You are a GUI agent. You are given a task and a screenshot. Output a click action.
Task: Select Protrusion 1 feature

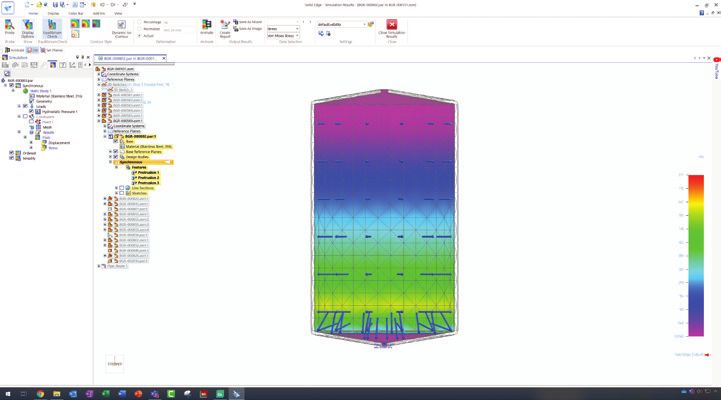[x=149, y=172]
